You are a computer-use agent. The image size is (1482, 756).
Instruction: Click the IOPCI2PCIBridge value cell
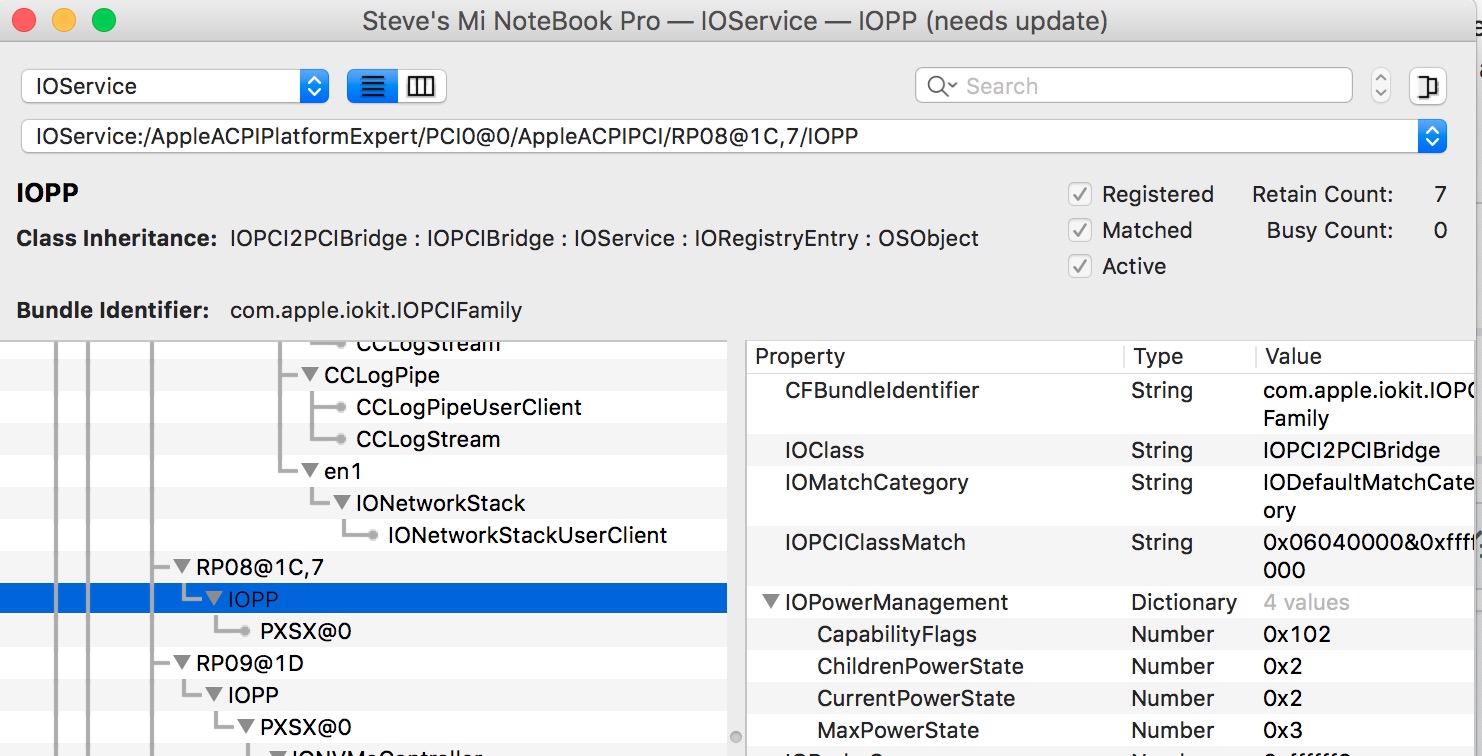point(1352,450)
